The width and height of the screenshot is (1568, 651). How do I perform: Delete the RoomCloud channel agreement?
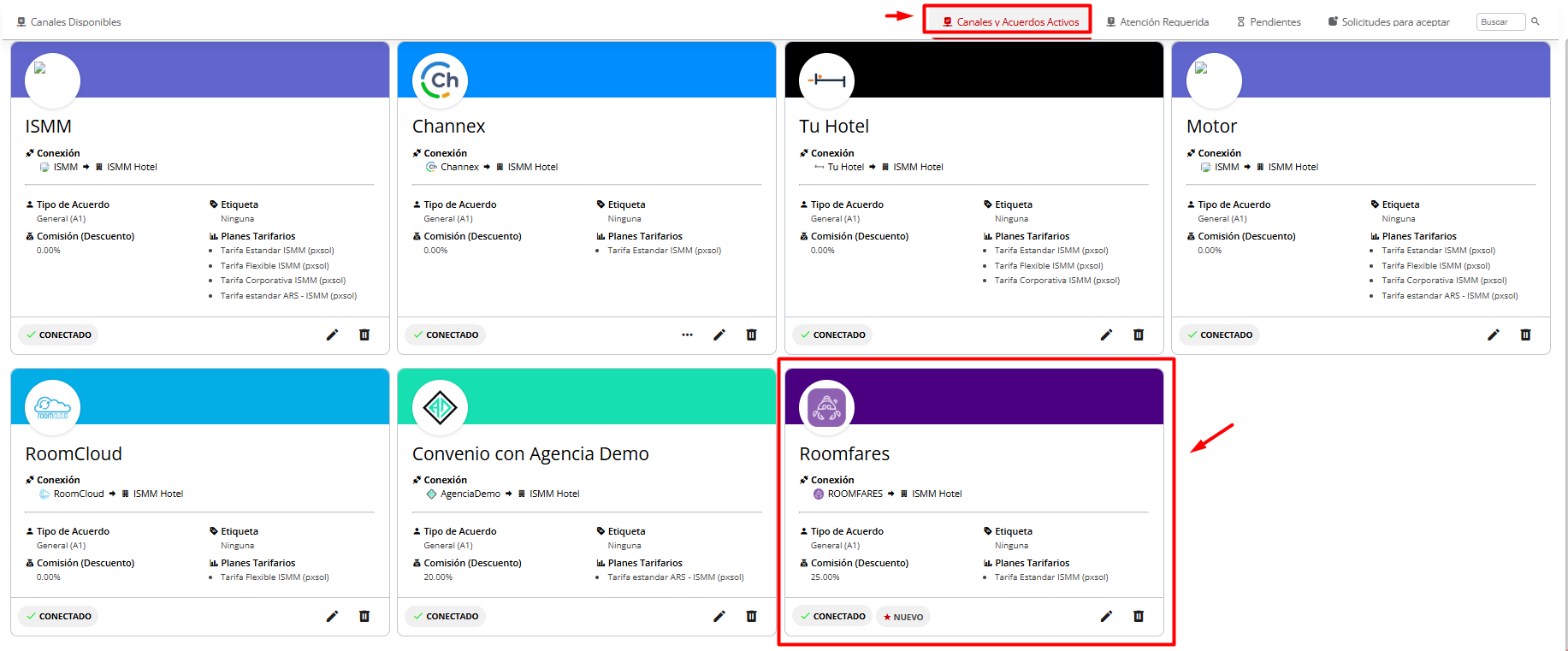[364, 616]
